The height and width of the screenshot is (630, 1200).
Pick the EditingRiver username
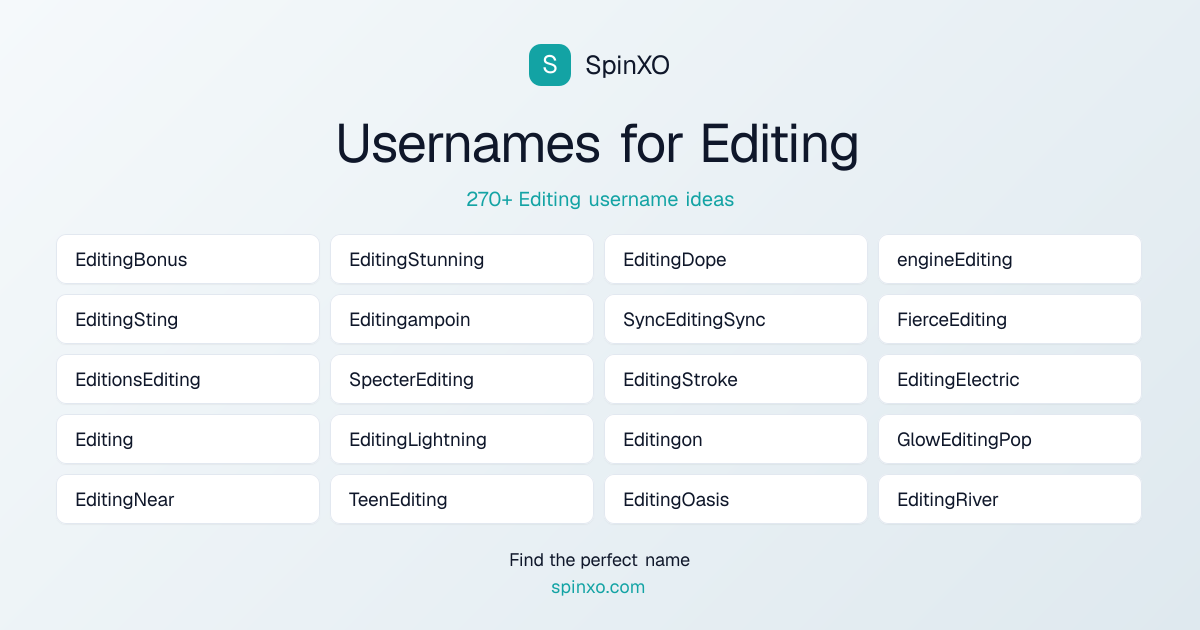(1010, 499)
